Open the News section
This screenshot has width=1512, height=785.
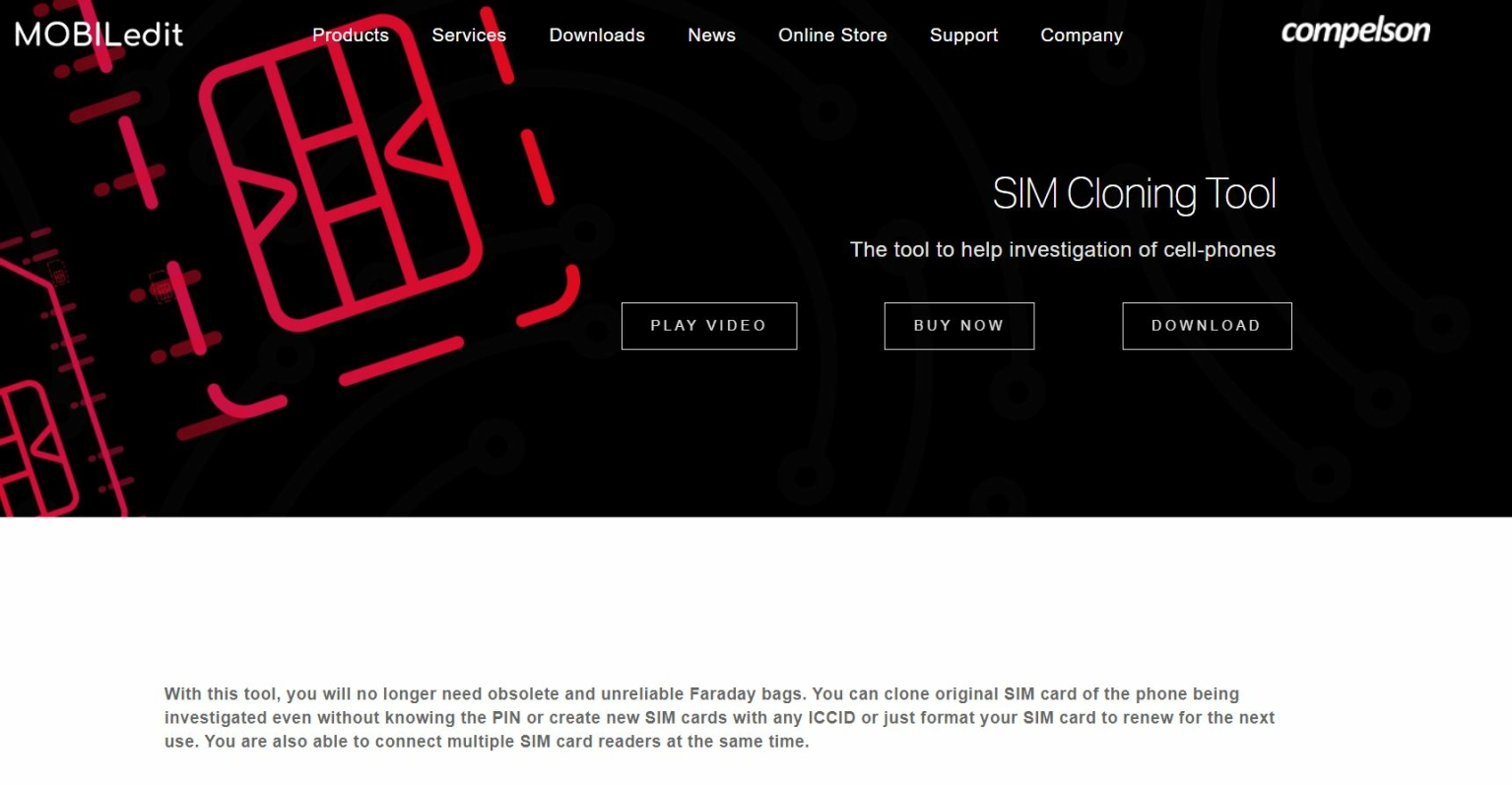(x=711, y=35)
